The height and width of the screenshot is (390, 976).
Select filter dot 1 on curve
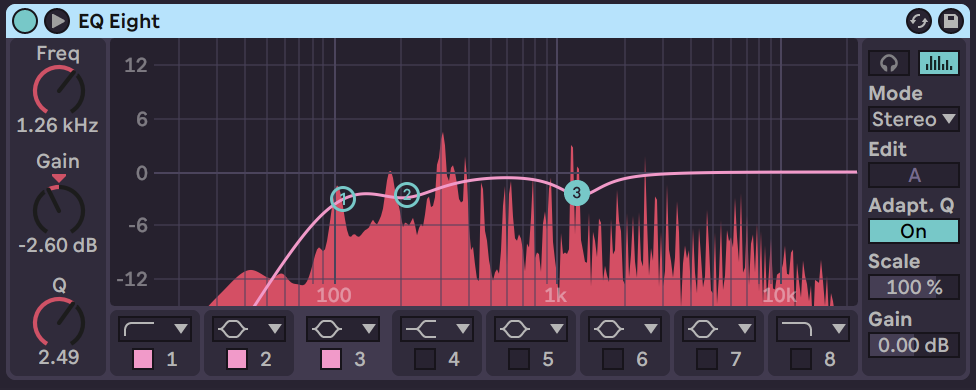(342, 199)
